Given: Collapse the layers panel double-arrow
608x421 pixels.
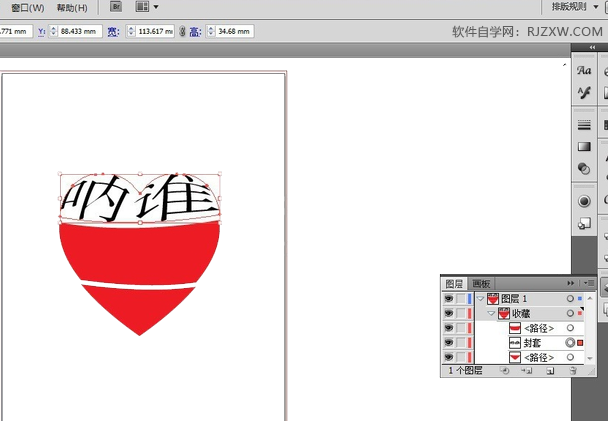Looking at the screenshot, I should click(570, 283).
